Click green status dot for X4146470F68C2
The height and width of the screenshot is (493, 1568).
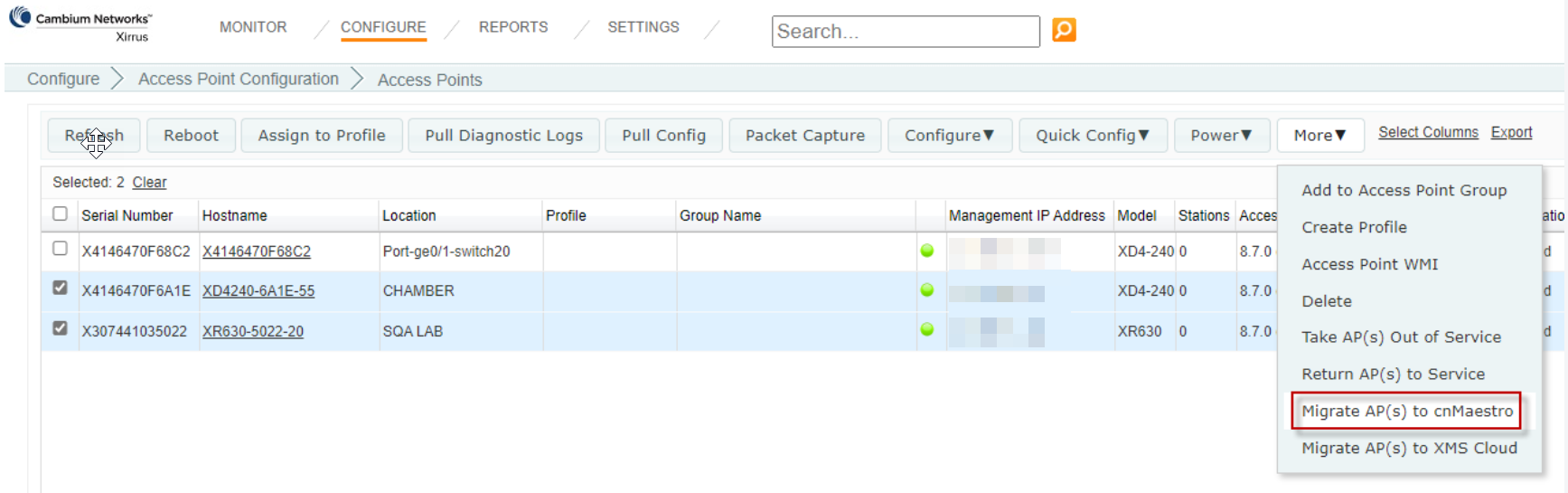pos(926,251)
